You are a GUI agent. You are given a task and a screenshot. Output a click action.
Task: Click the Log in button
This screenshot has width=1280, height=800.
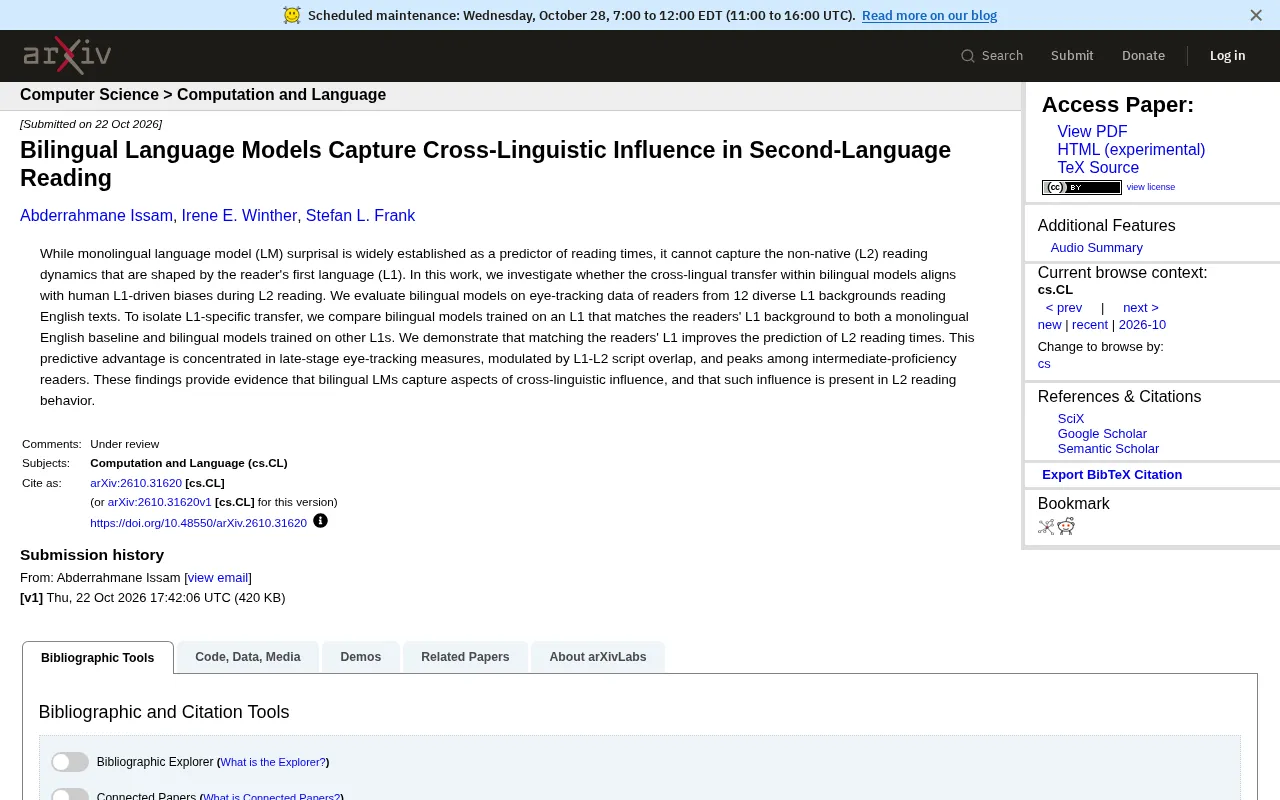(x=1227, y=56)
